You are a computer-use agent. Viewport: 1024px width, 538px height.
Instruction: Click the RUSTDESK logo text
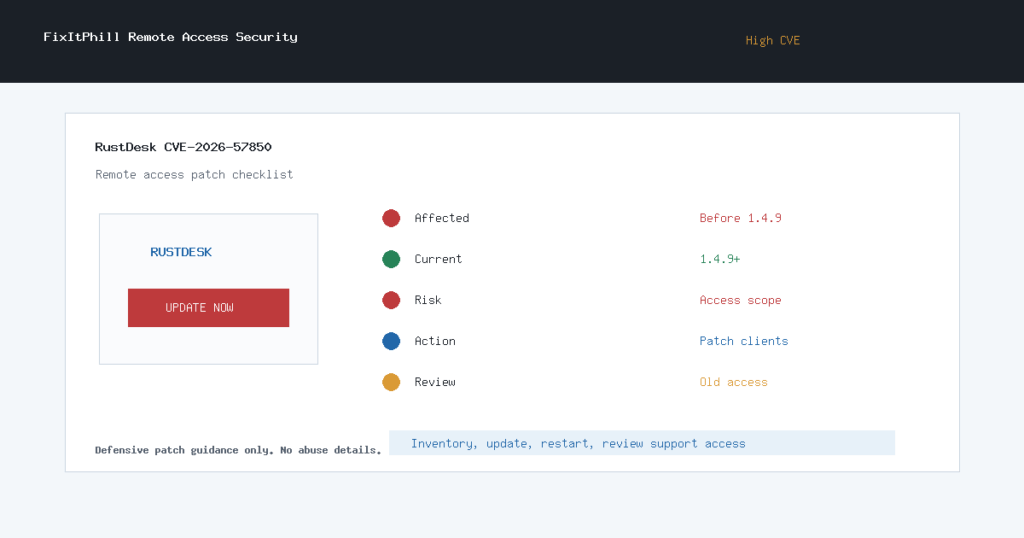pyautogui.click(x=181, y=252)
